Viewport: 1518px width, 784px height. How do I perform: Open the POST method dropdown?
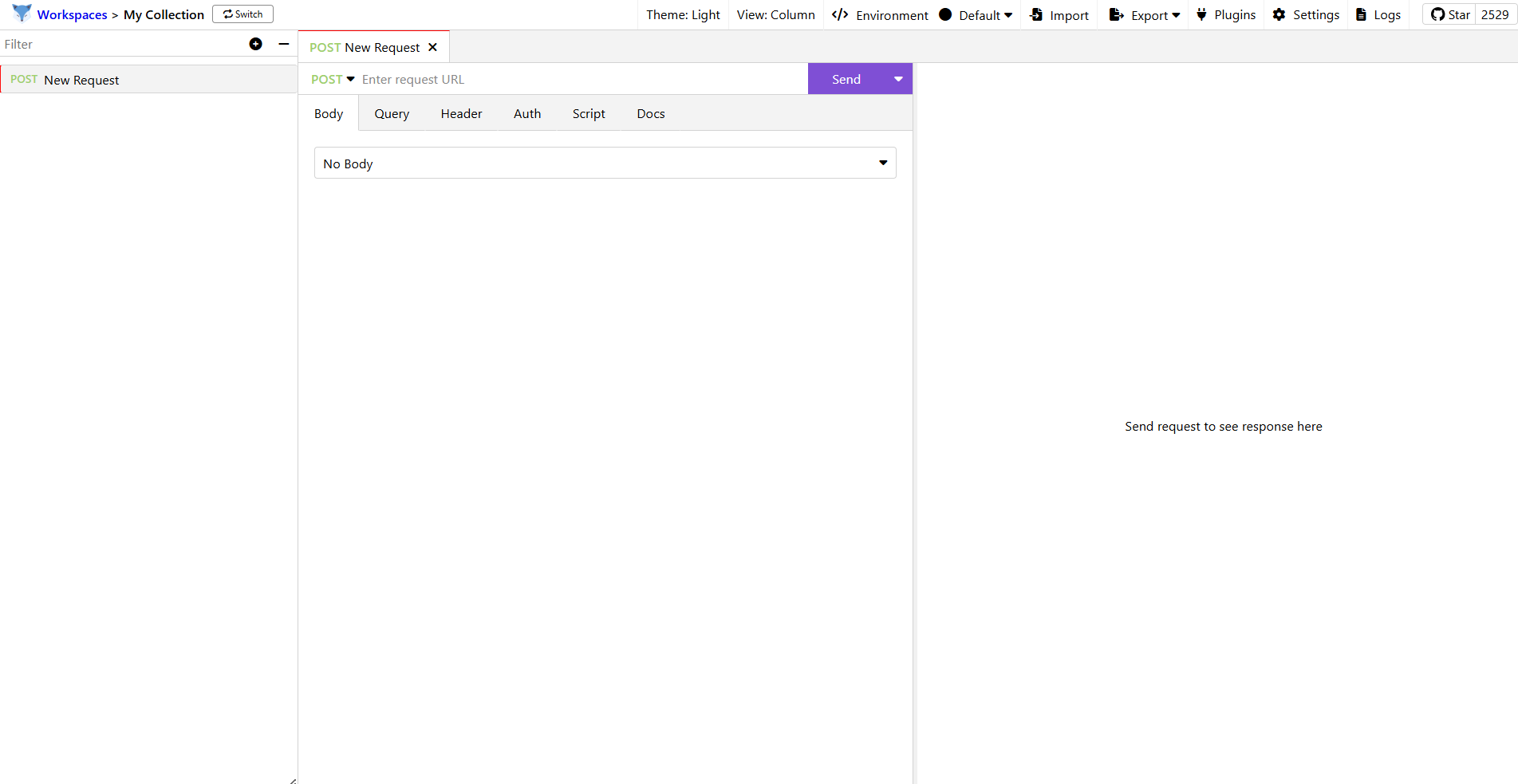333,79
